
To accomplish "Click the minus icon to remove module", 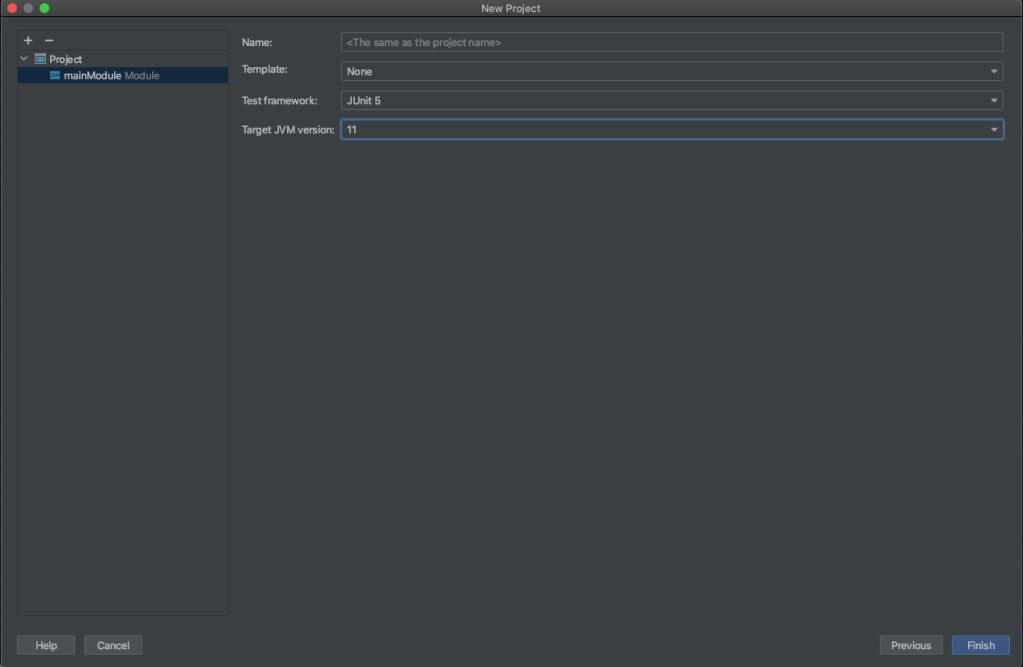I will click(x=49, y=41).
